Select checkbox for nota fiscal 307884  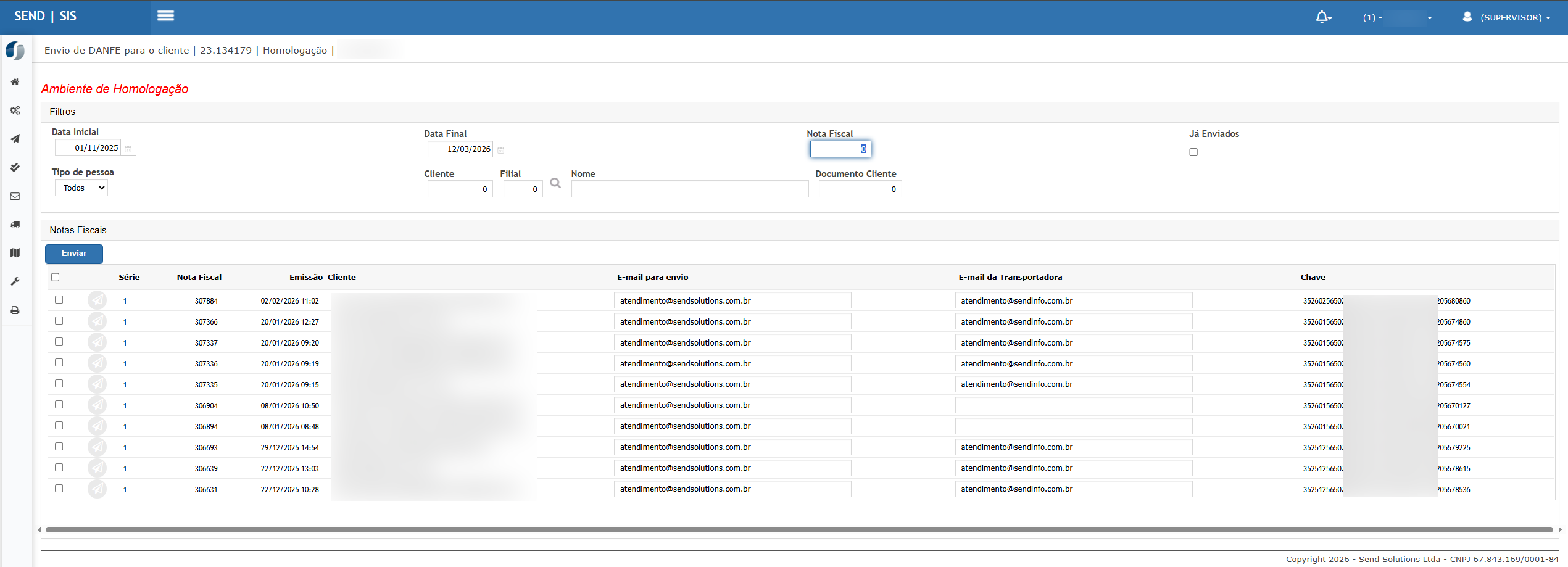pyautogui.click(x=59, y=300)
